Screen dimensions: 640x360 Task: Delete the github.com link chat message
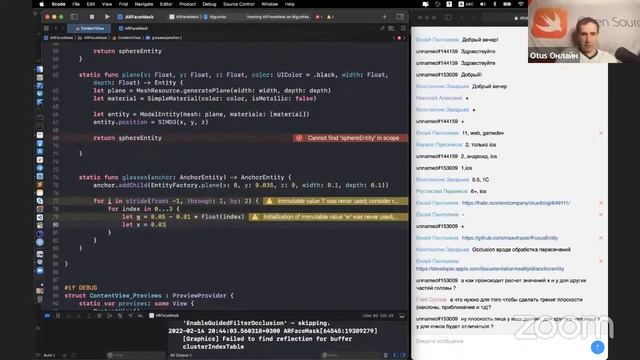coord(600,238)
